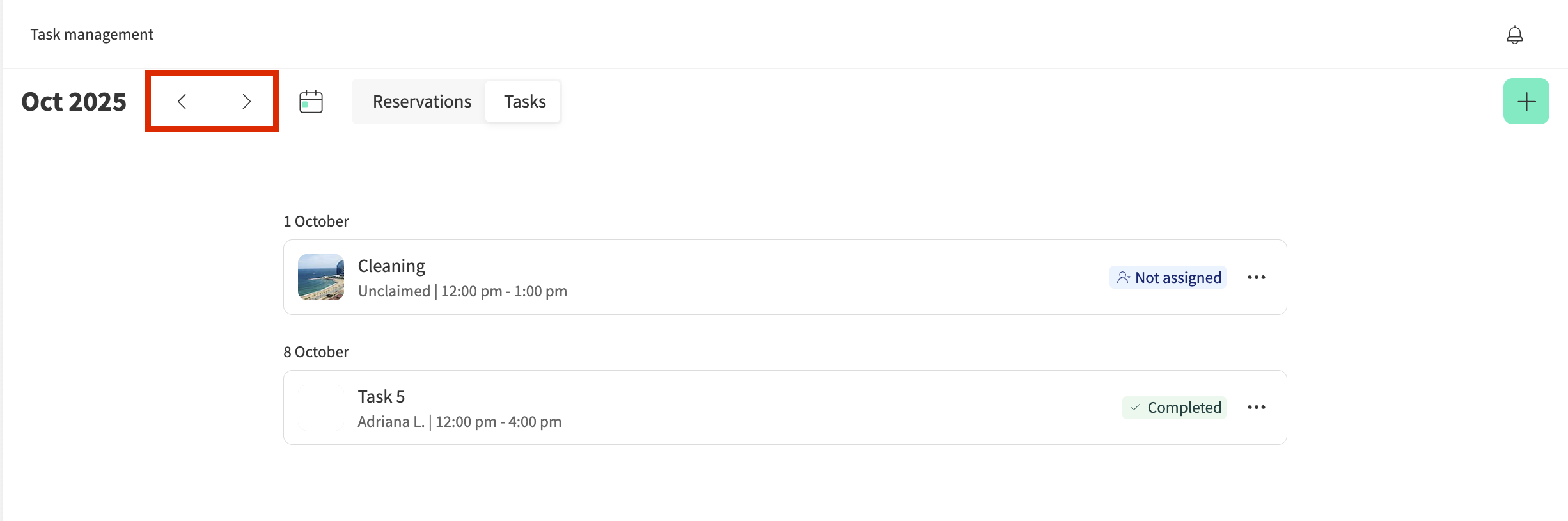The image size is (1568, 521).
Task: Click the green add task plus button
Action: 1526,101
